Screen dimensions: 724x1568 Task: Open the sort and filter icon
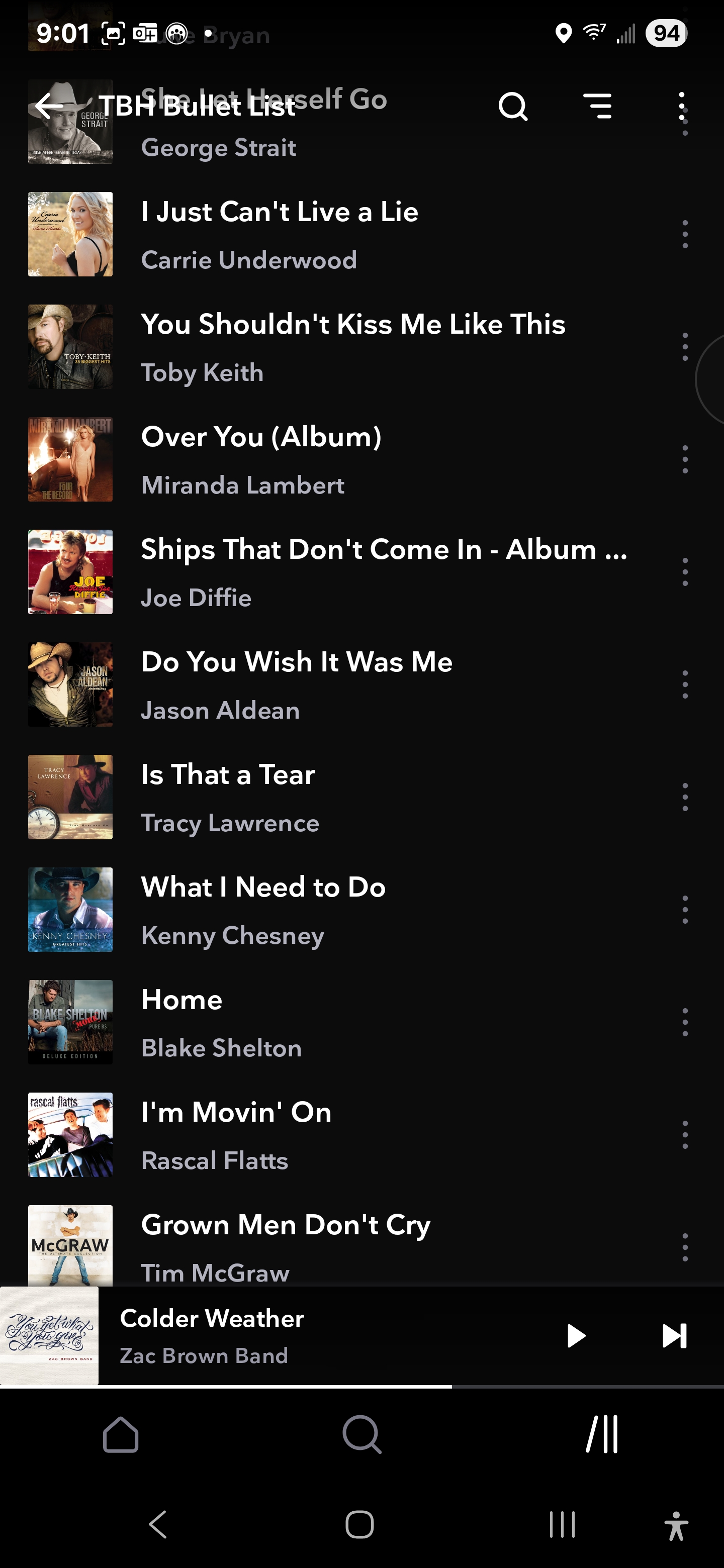[597, 106]
